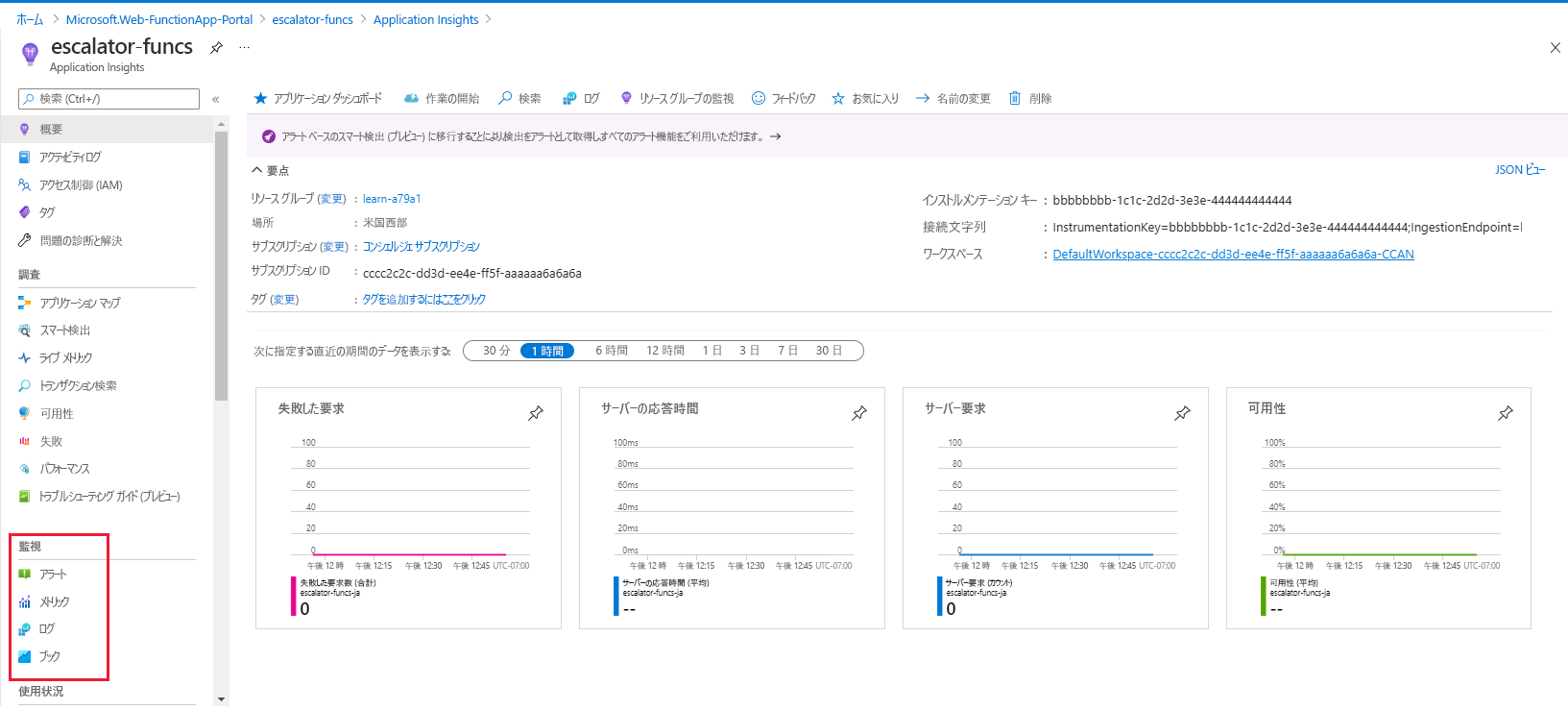Pin the サーバー要求 chart
Screen dimensions: 1568x710
coord(1182,413)
